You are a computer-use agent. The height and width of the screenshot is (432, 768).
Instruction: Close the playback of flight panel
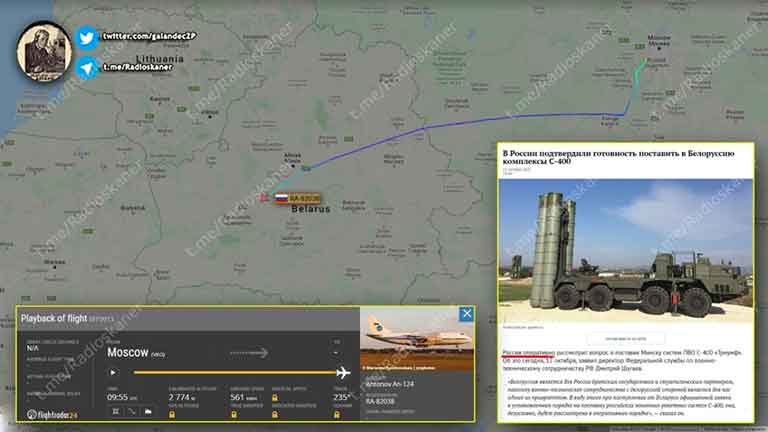(466, 314)
